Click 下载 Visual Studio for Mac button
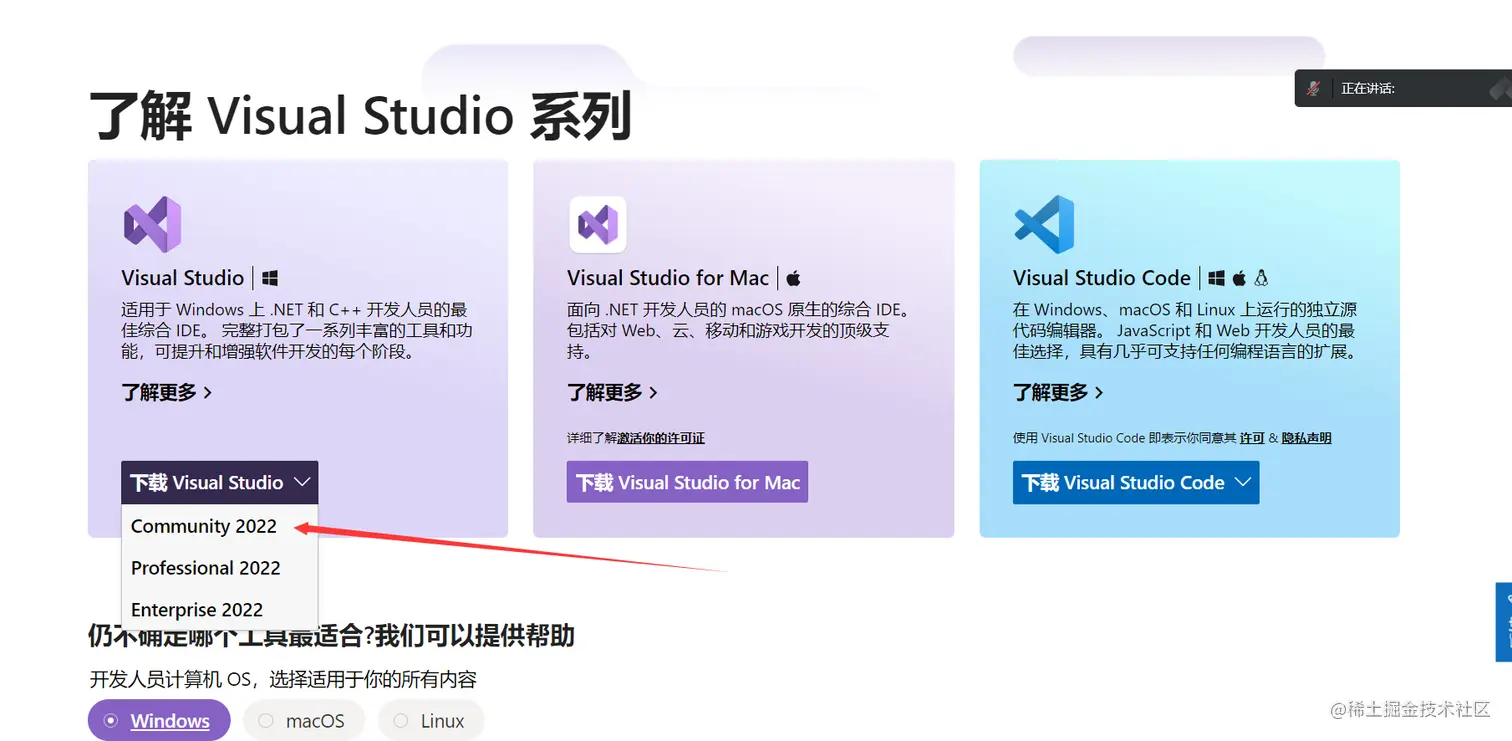Viewport: 1512px width, 741px height. click(687, 482)
